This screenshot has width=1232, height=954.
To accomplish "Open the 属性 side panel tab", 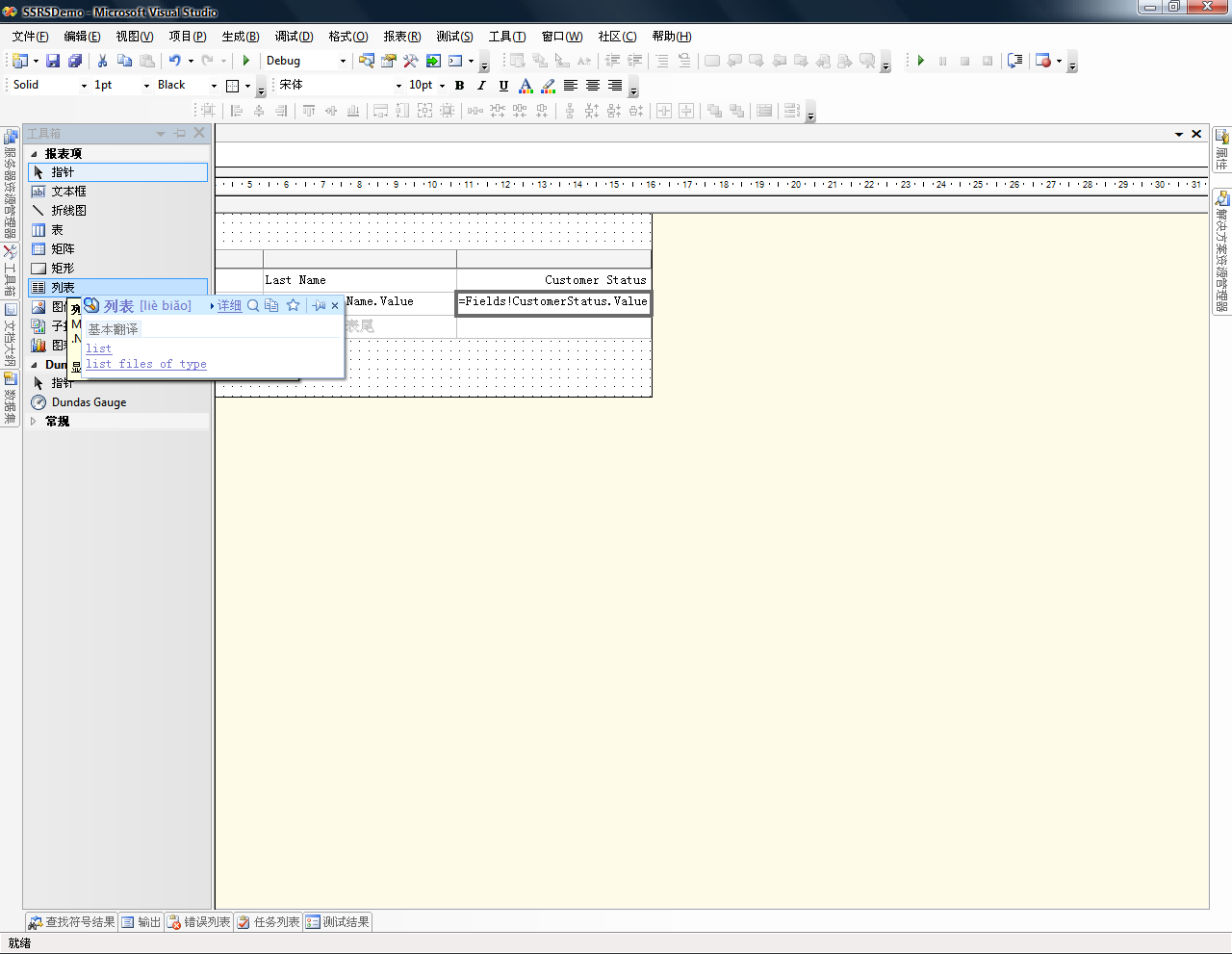I will point(1221,151).
